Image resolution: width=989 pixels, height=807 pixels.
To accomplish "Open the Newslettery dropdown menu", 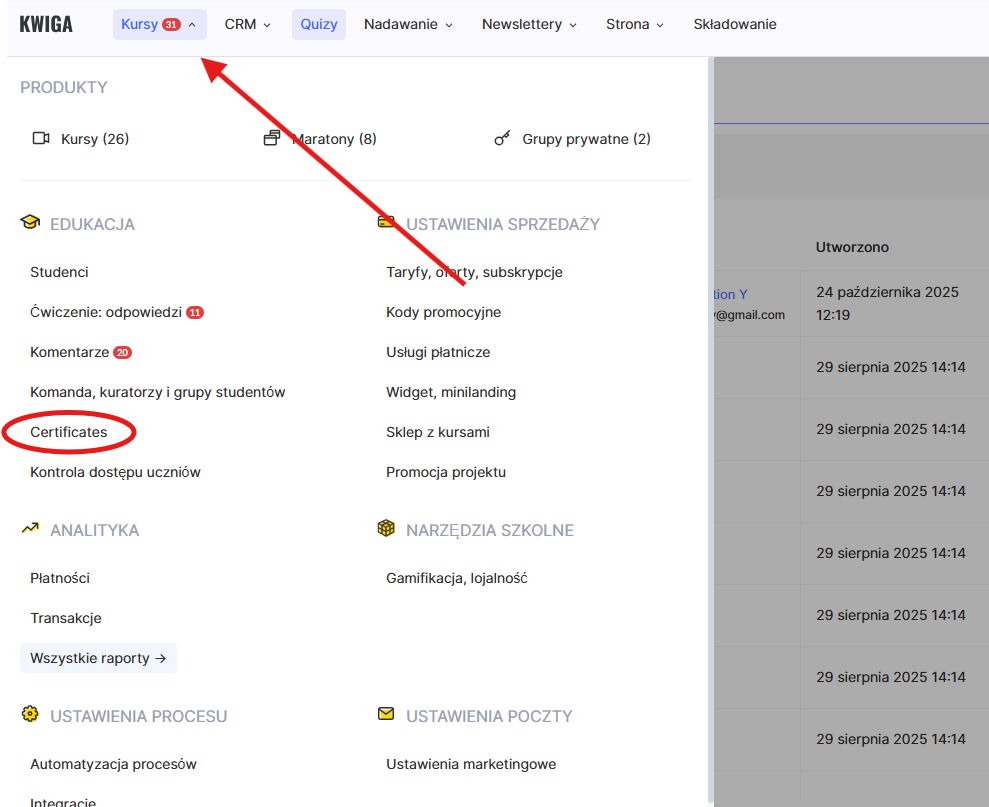I will pos(529,24).
